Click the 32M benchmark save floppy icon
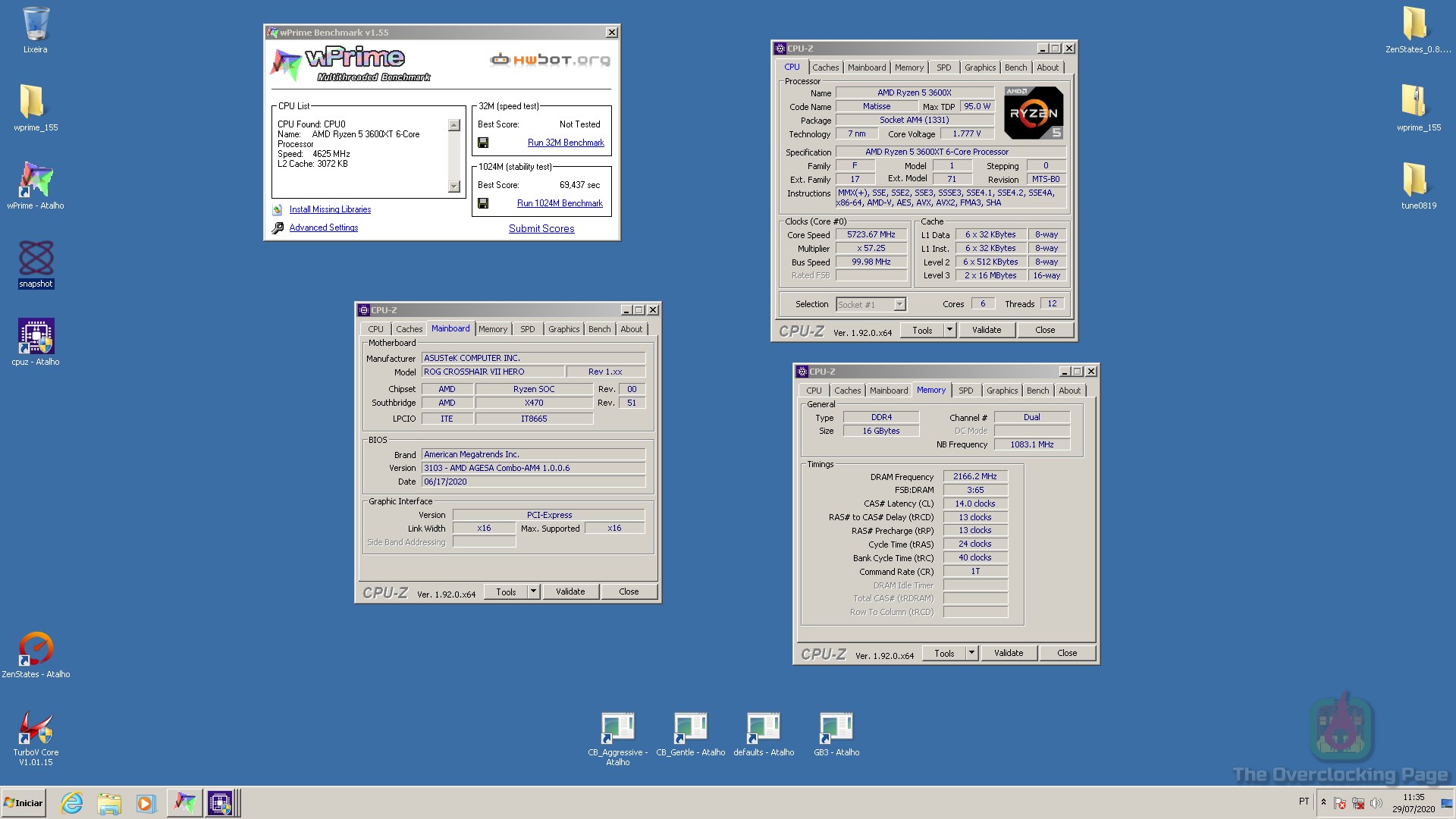 (x=483, y=143)
